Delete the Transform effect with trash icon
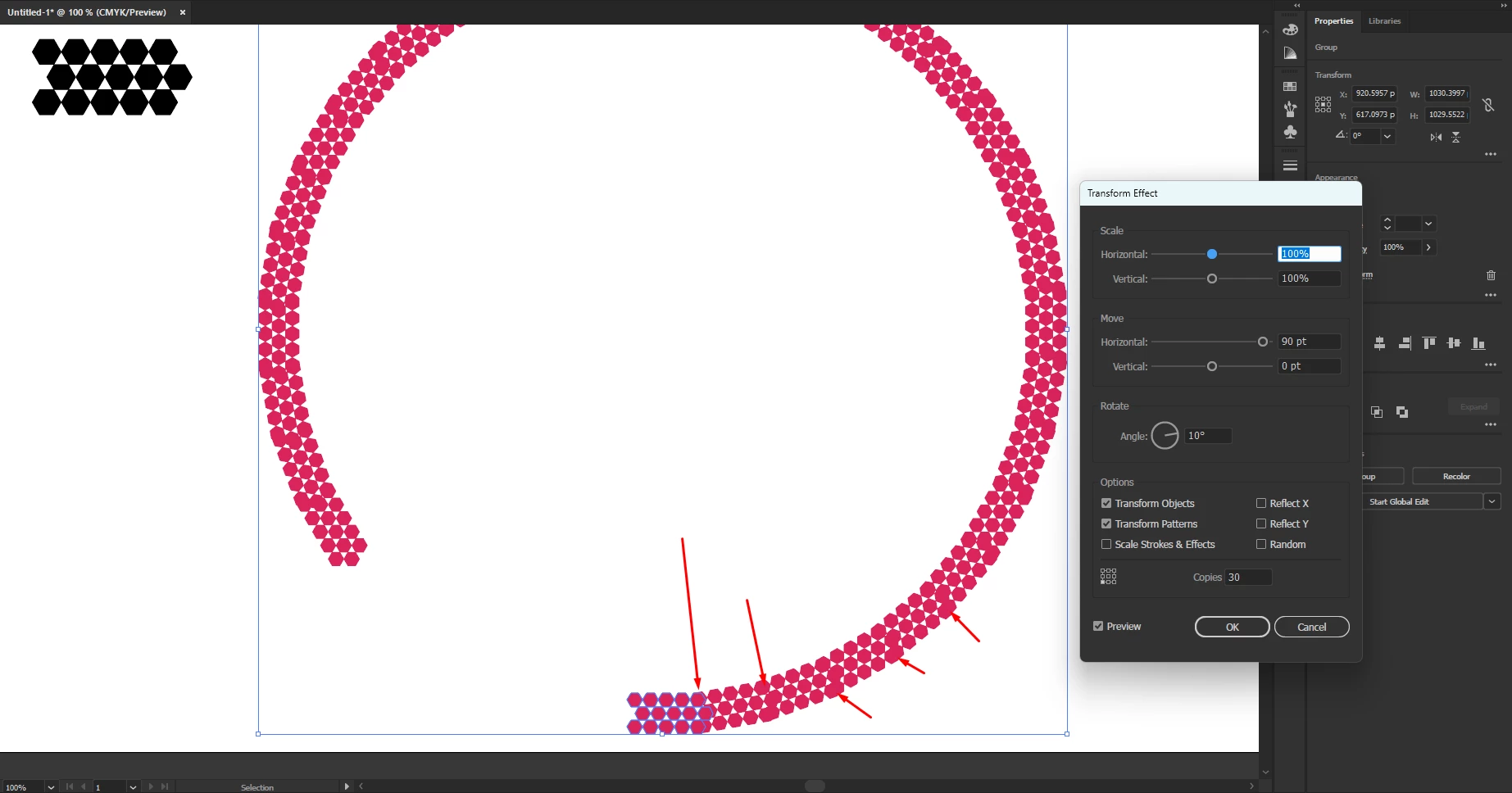This screenshot has height=793, width=1512. click(1491, 275)
